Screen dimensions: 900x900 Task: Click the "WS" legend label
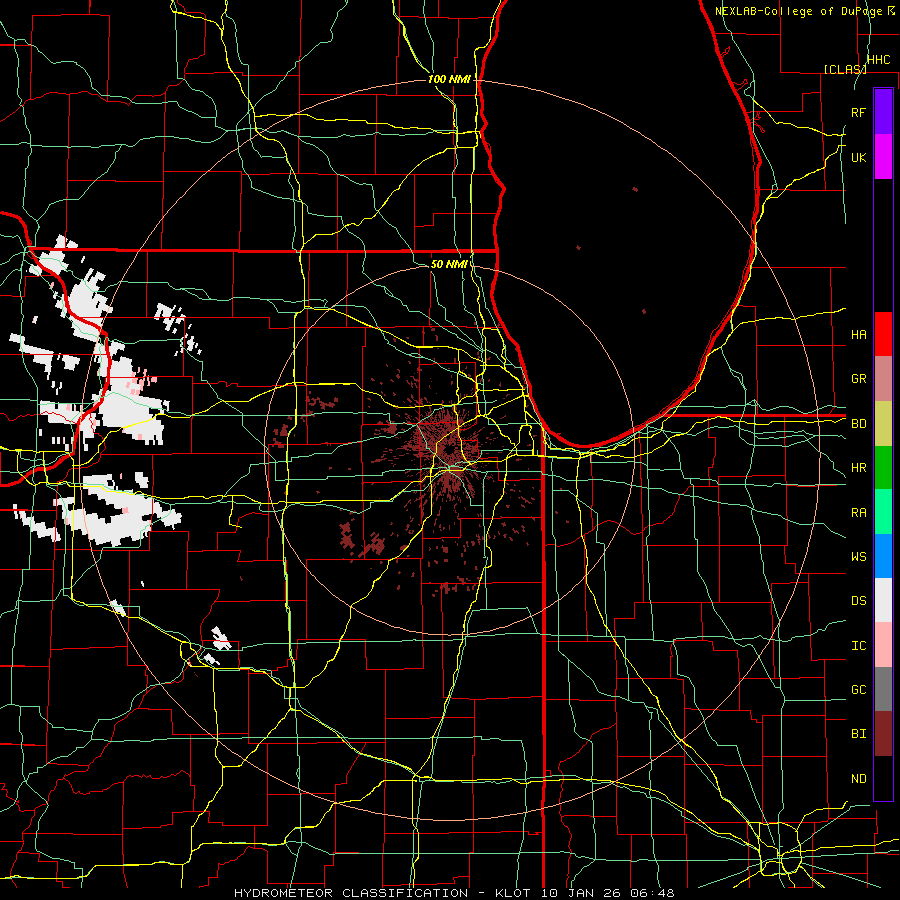[x=858, y=557]
